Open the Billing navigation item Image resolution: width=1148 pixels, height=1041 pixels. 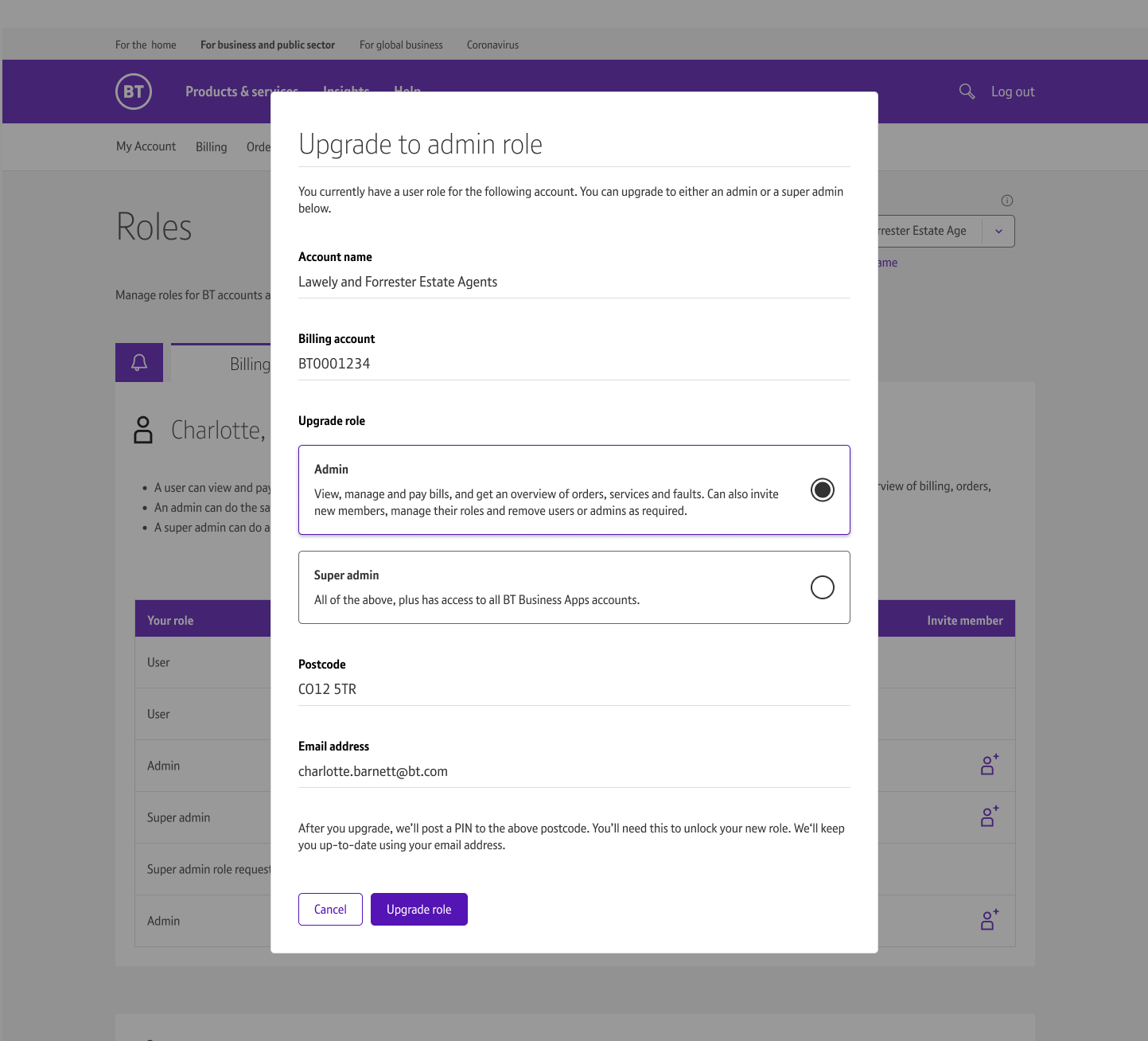point(212,146)
